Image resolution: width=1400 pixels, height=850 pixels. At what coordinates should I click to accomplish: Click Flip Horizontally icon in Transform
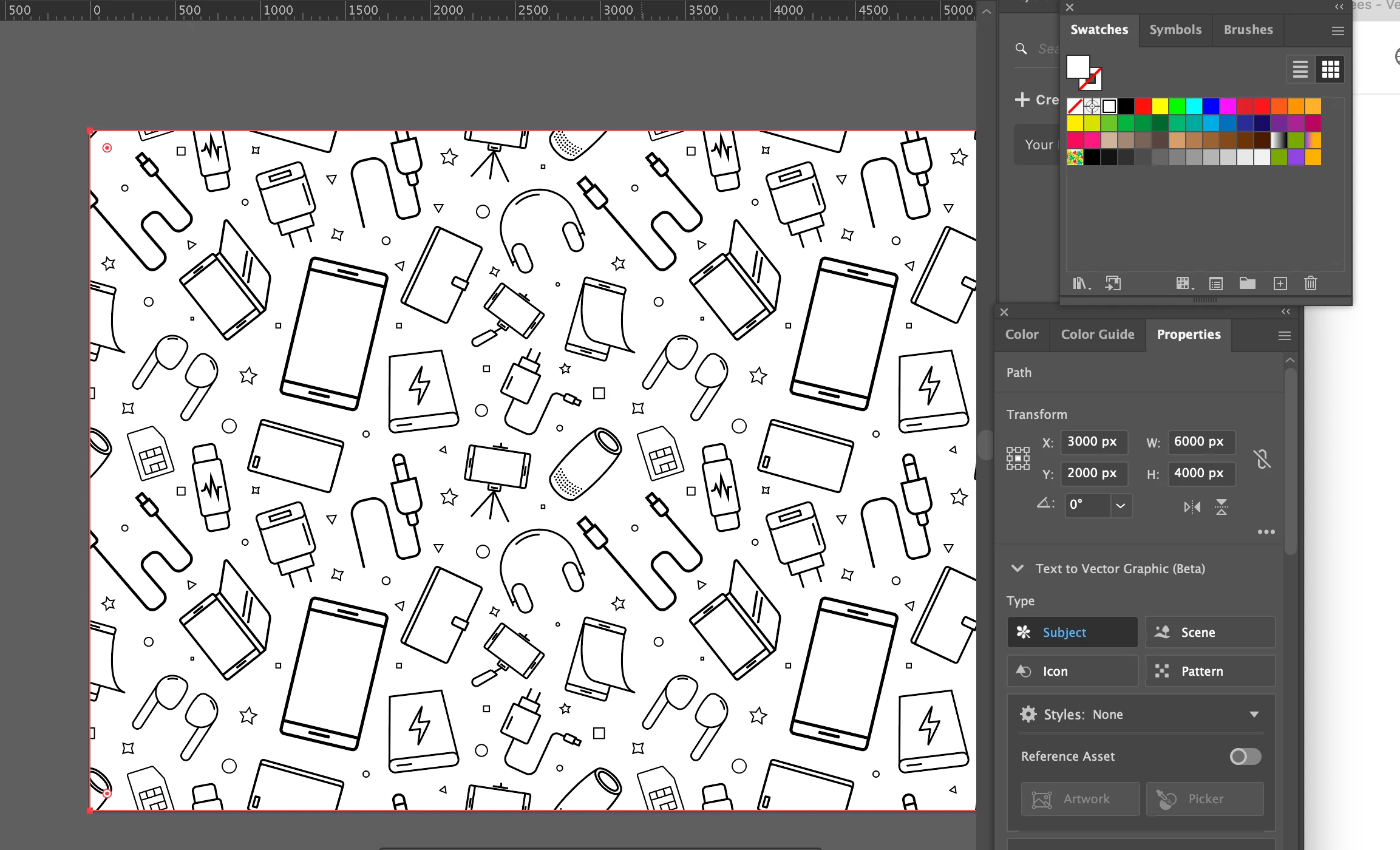[1192, 507]
